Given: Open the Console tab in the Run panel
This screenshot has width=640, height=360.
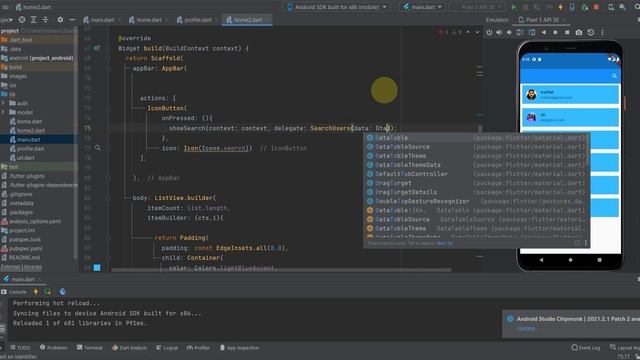Looking at the screenshot, I should pyautogui.click(x=14, y=292).
